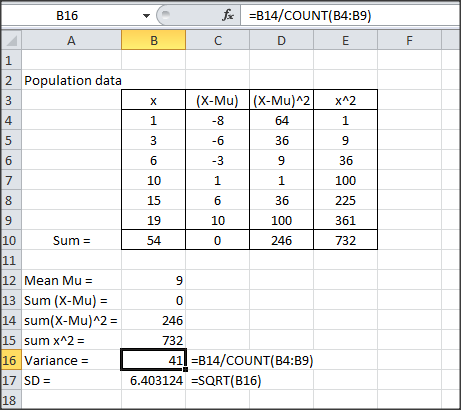The height and width of the screenshot is (410, 461).
Task: Select column E header
Action: point(345,40)
